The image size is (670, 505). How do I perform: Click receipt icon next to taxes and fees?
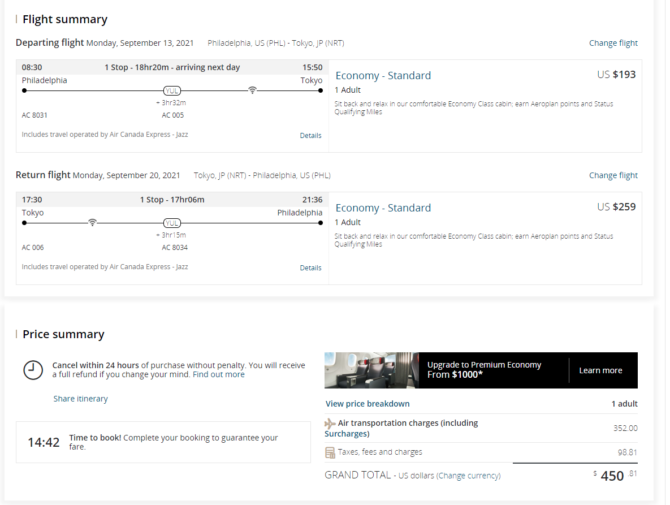[x=330, y=452]
